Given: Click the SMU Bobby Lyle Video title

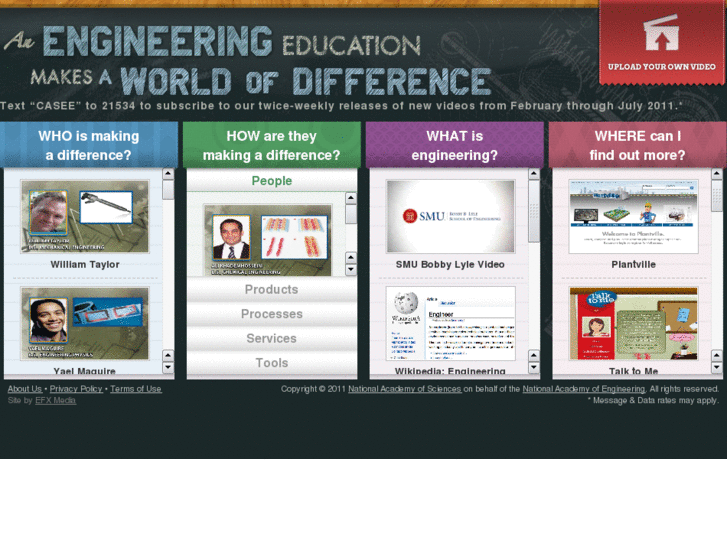Looking at the screenshot, I should [x=450, y=264].
